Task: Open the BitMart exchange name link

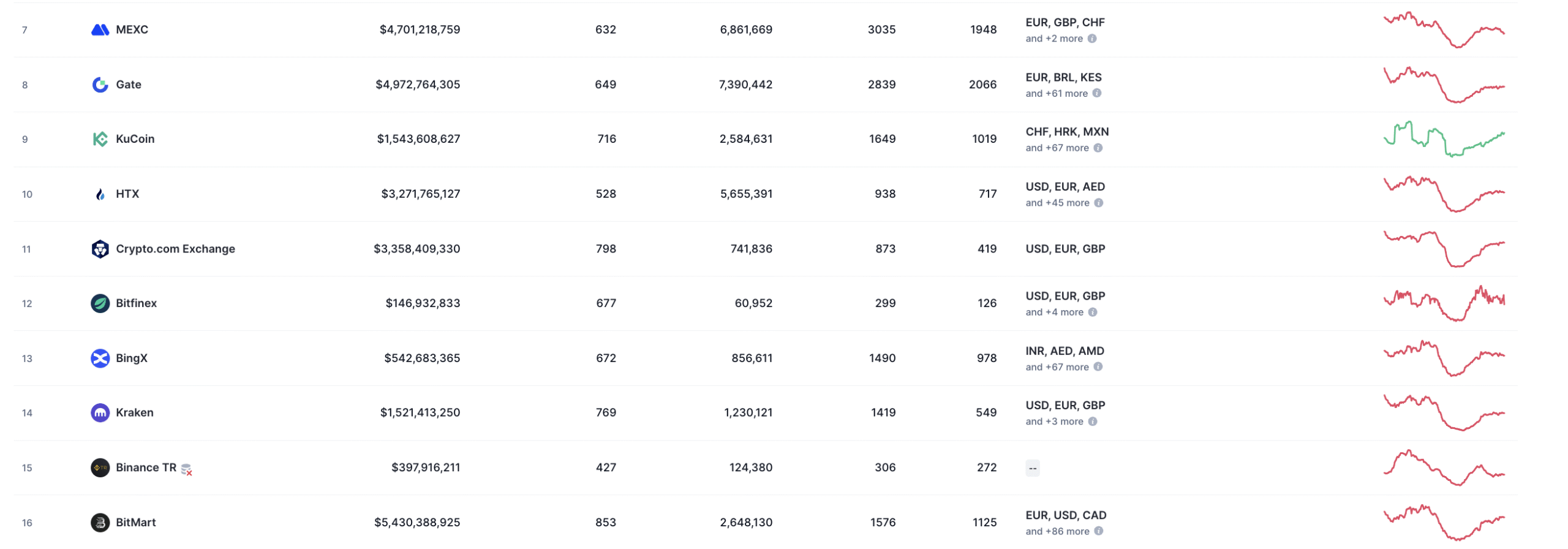Action: [136, 523]
